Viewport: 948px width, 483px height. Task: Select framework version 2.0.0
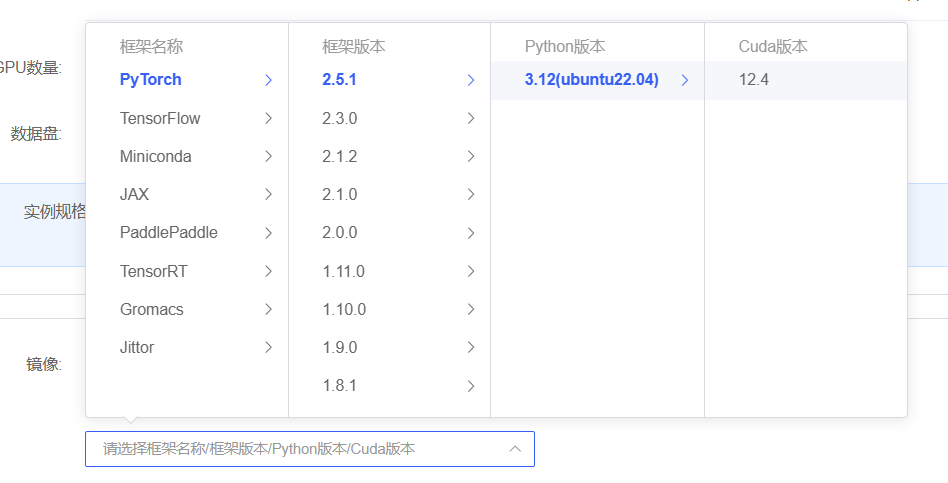point(389,233)
